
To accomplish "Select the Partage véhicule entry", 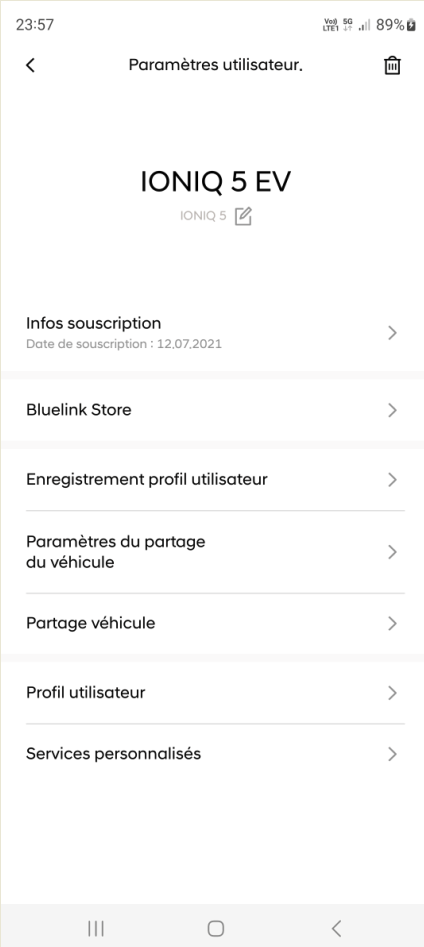I will [212, 623].
